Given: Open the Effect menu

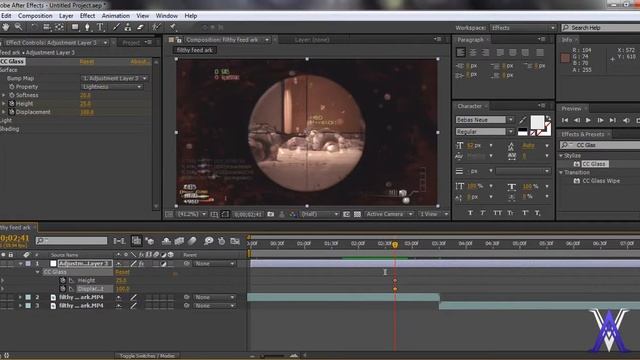Looking at the screenshot, I should [87, 16].
